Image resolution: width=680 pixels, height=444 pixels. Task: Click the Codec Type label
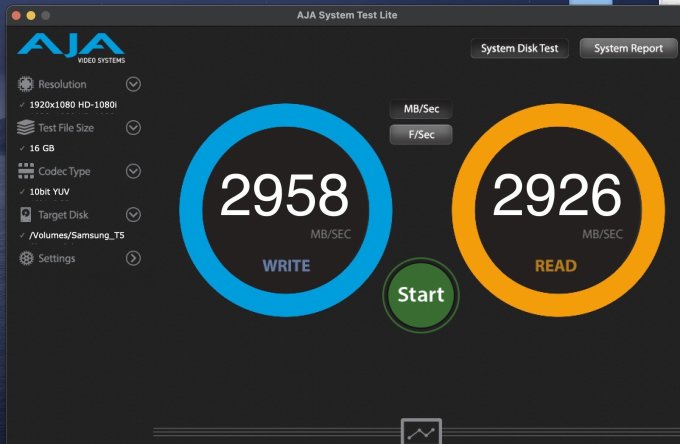[64, 171]
